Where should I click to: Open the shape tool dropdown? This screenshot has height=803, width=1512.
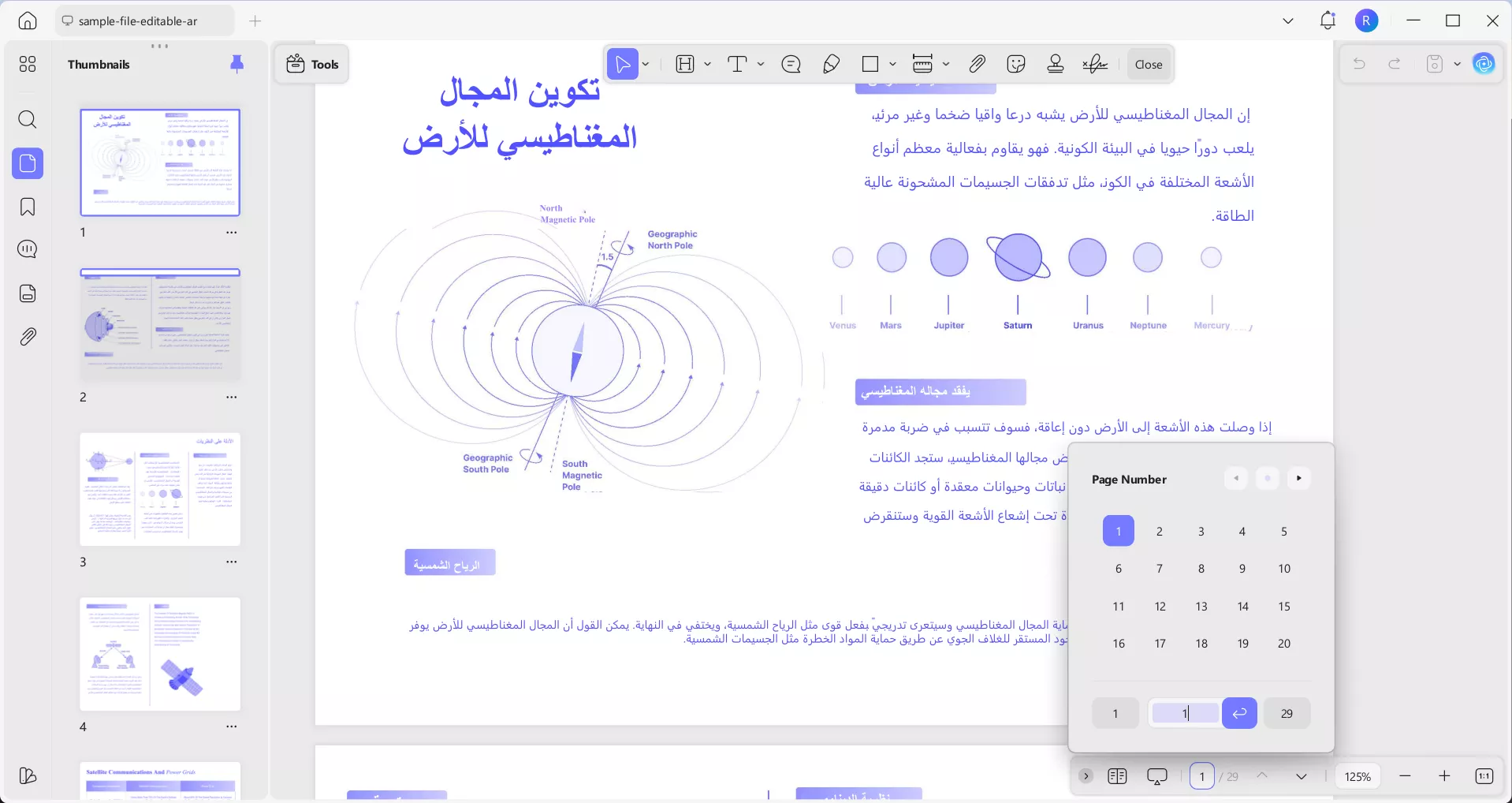(892, 64)
